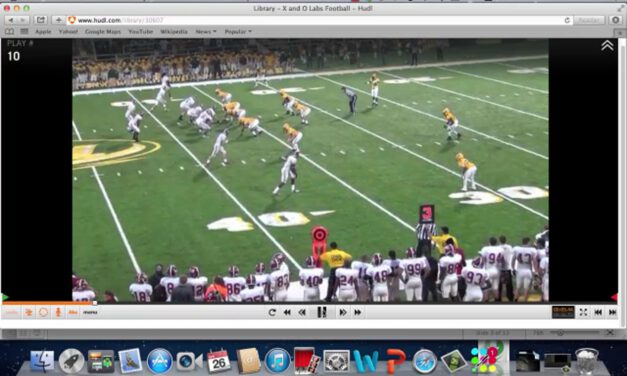
Task: Skip to next clip using fast-forward icon
Action: 357,312
